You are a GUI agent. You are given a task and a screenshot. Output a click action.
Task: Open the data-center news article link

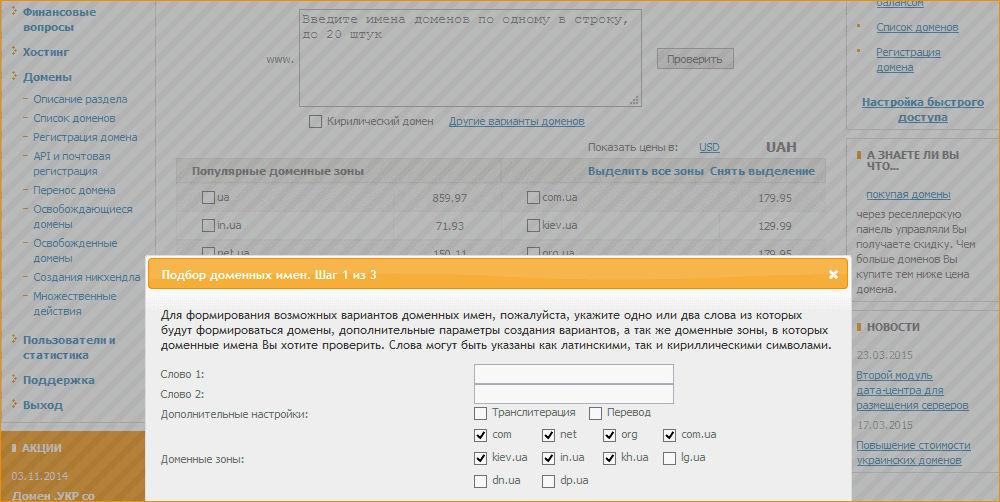[x=912, y=391]
